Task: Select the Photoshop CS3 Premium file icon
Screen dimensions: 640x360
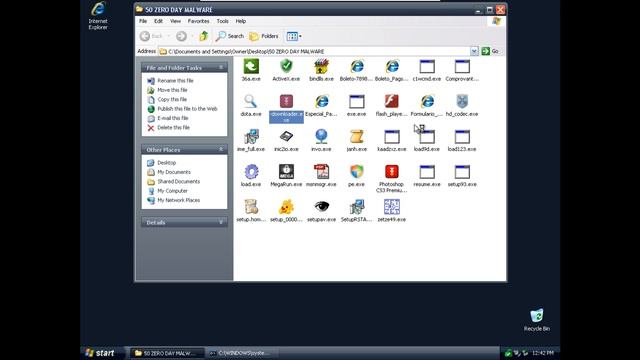Action: pyautogui.click(x=392, y=172)
